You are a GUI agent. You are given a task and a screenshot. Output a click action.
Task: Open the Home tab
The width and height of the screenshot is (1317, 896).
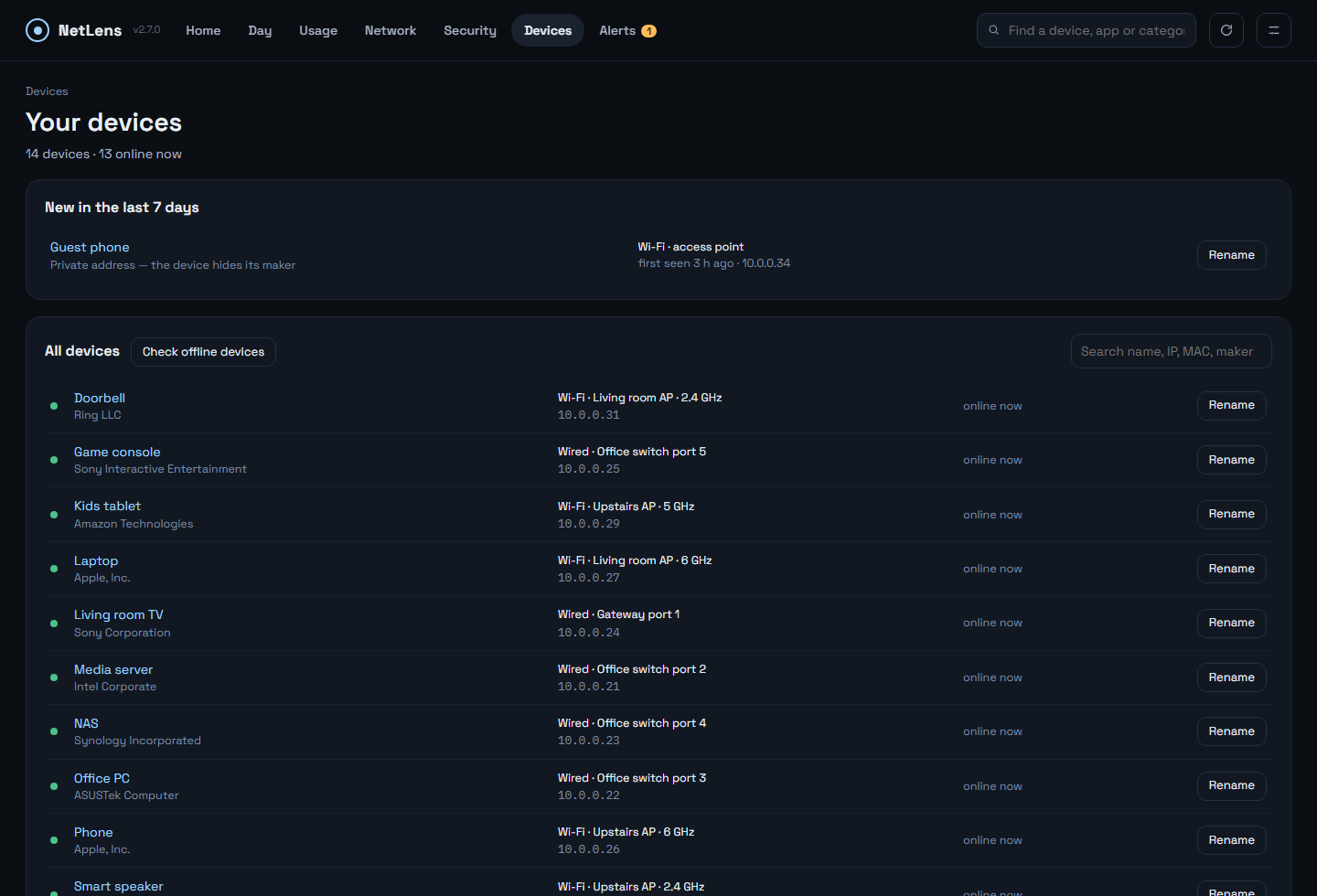pos(203,30)
